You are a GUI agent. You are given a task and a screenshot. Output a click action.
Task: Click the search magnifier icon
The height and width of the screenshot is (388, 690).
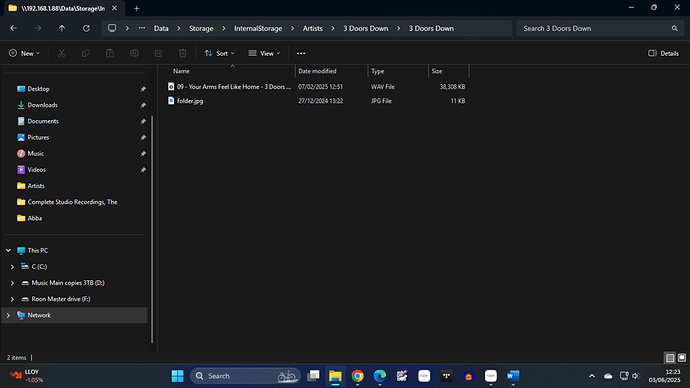point(675,28)
